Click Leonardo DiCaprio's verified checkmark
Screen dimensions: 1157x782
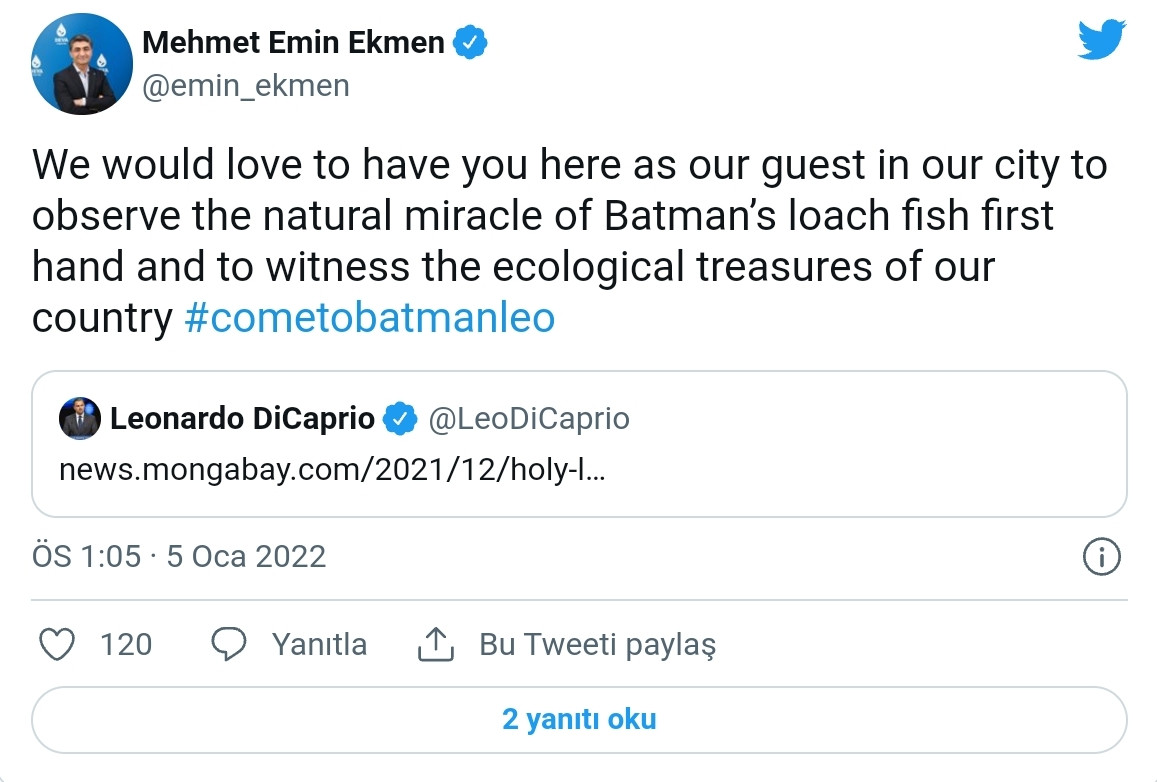point(400,420)
